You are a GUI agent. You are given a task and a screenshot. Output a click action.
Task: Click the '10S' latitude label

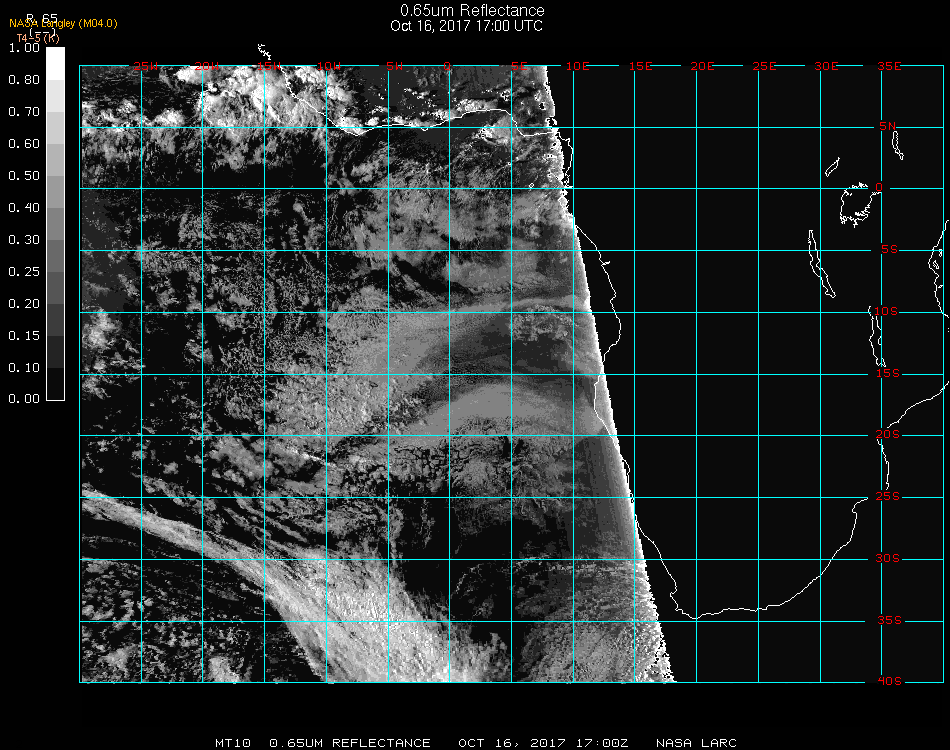pyautogui.click(x=886, y=311)
